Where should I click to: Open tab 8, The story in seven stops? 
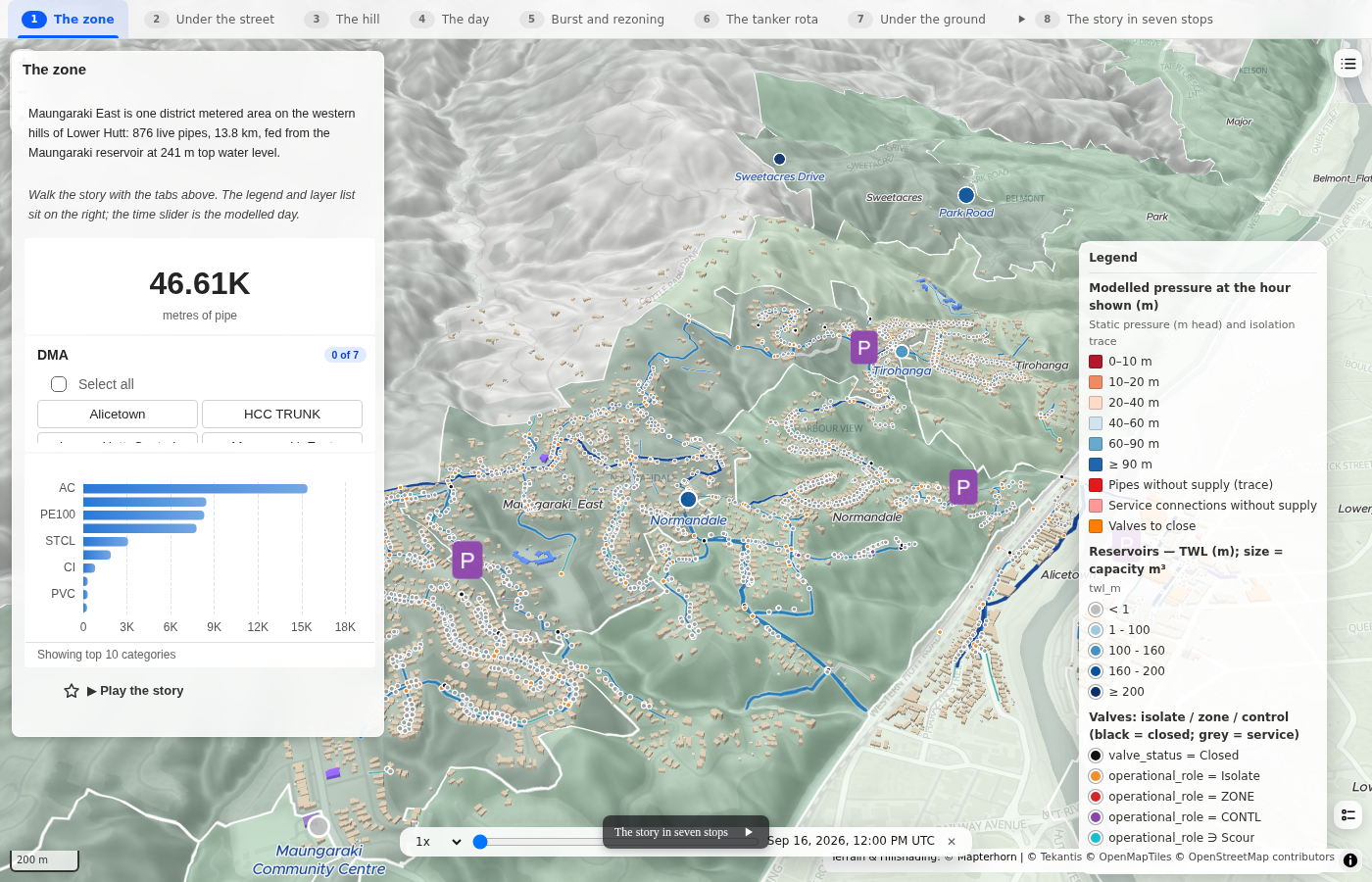(x=1125, y=20)
